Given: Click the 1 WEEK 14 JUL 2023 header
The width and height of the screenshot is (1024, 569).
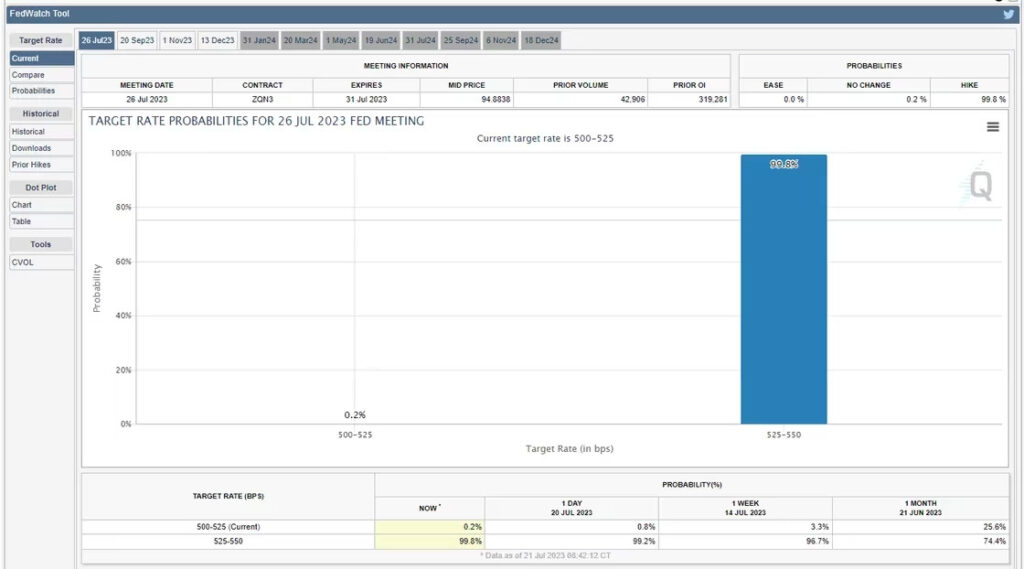Looking at the screenshot, I should tap(745, 508).
